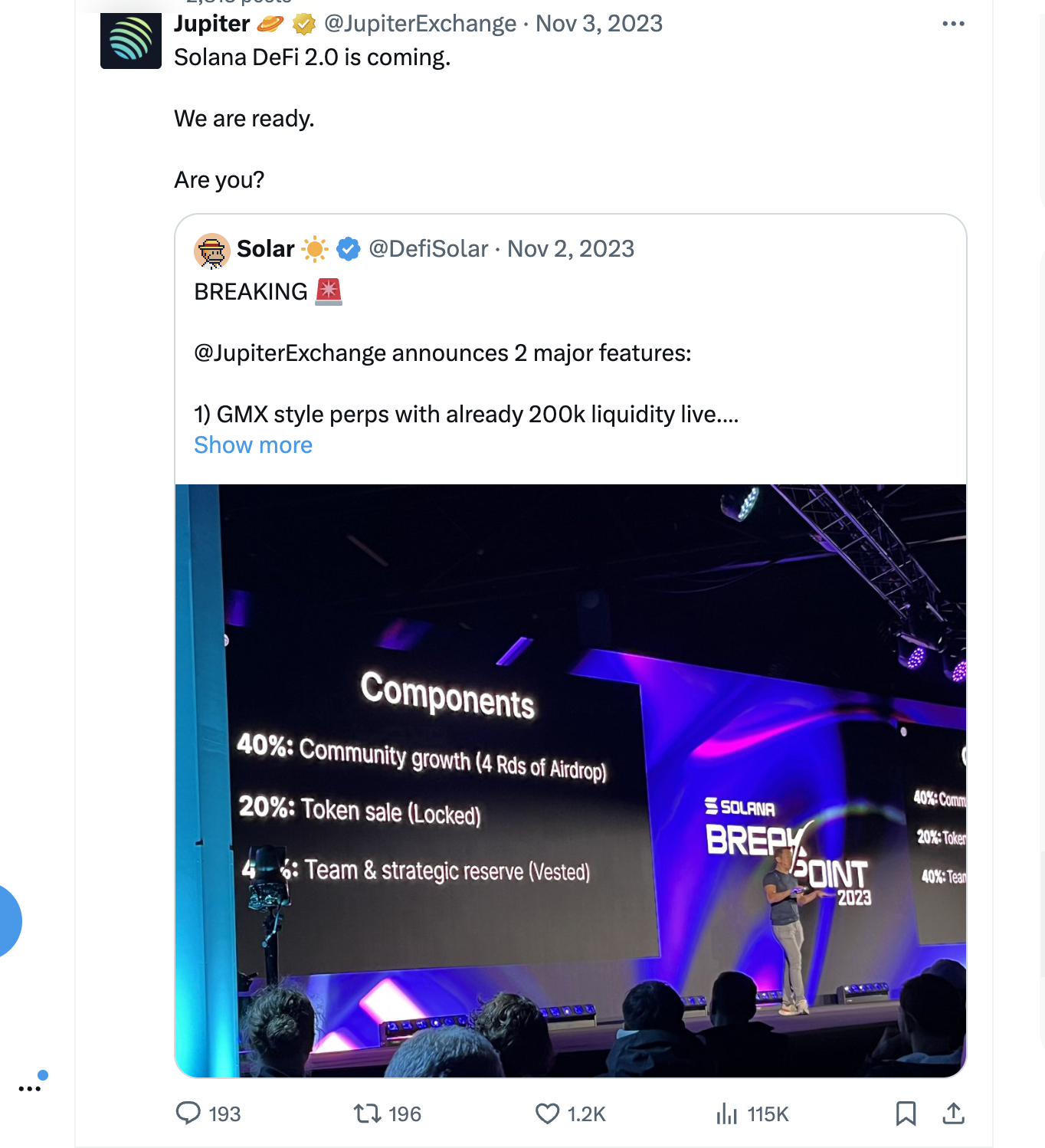Screen dimensions: 1045x1148
Task: Click the share icon under the tweet
Action: tap(953, 1113)
